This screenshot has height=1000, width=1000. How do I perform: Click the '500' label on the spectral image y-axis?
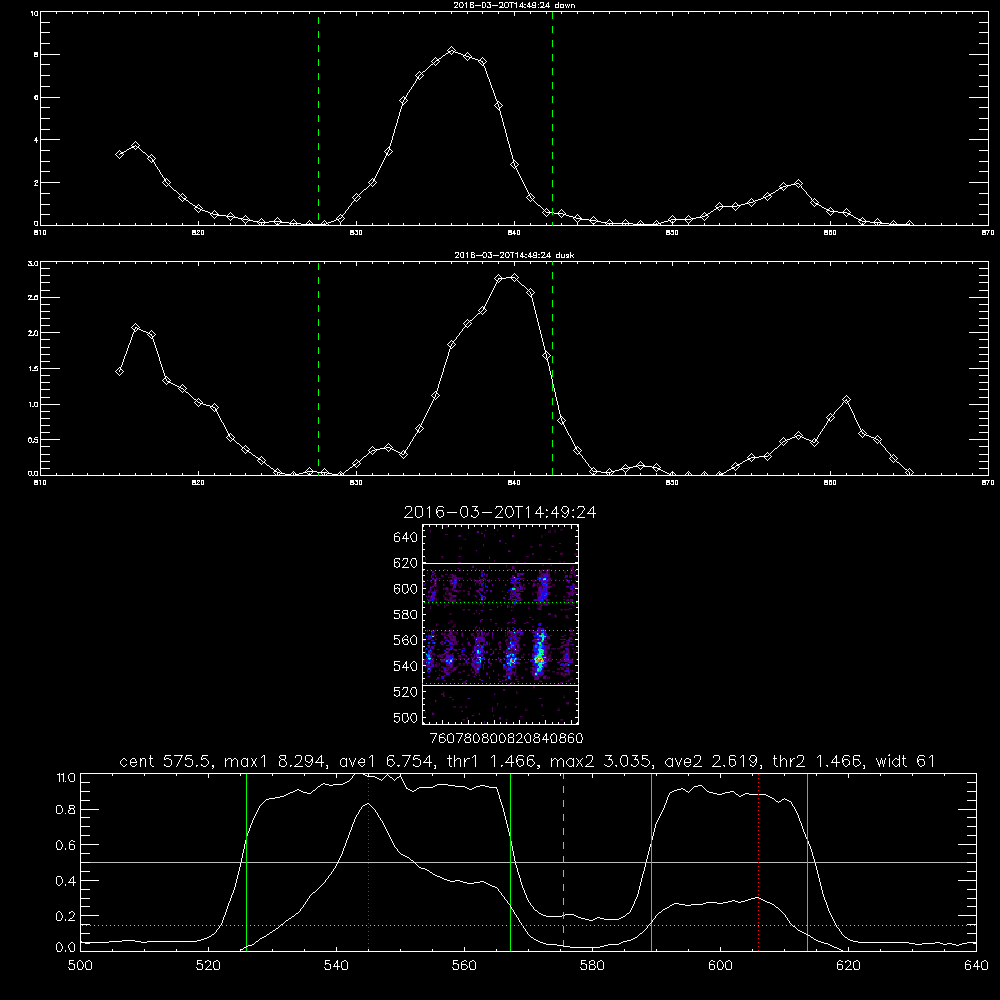pyautogui.click(x=406, y=718)
